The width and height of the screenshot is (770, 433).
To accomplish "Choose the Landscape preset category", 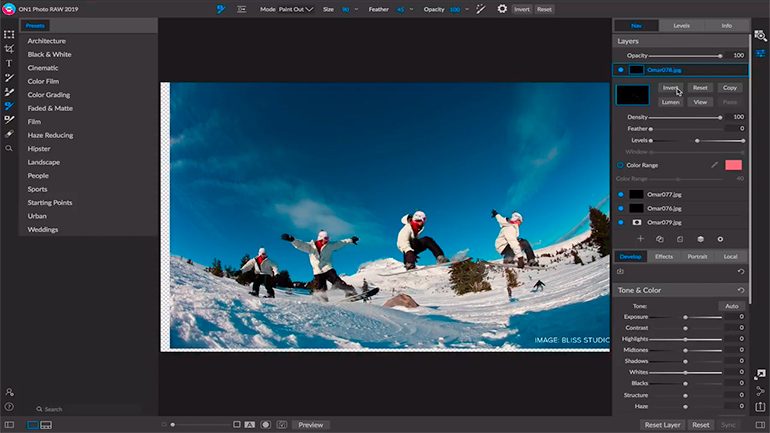I will 43,162.
